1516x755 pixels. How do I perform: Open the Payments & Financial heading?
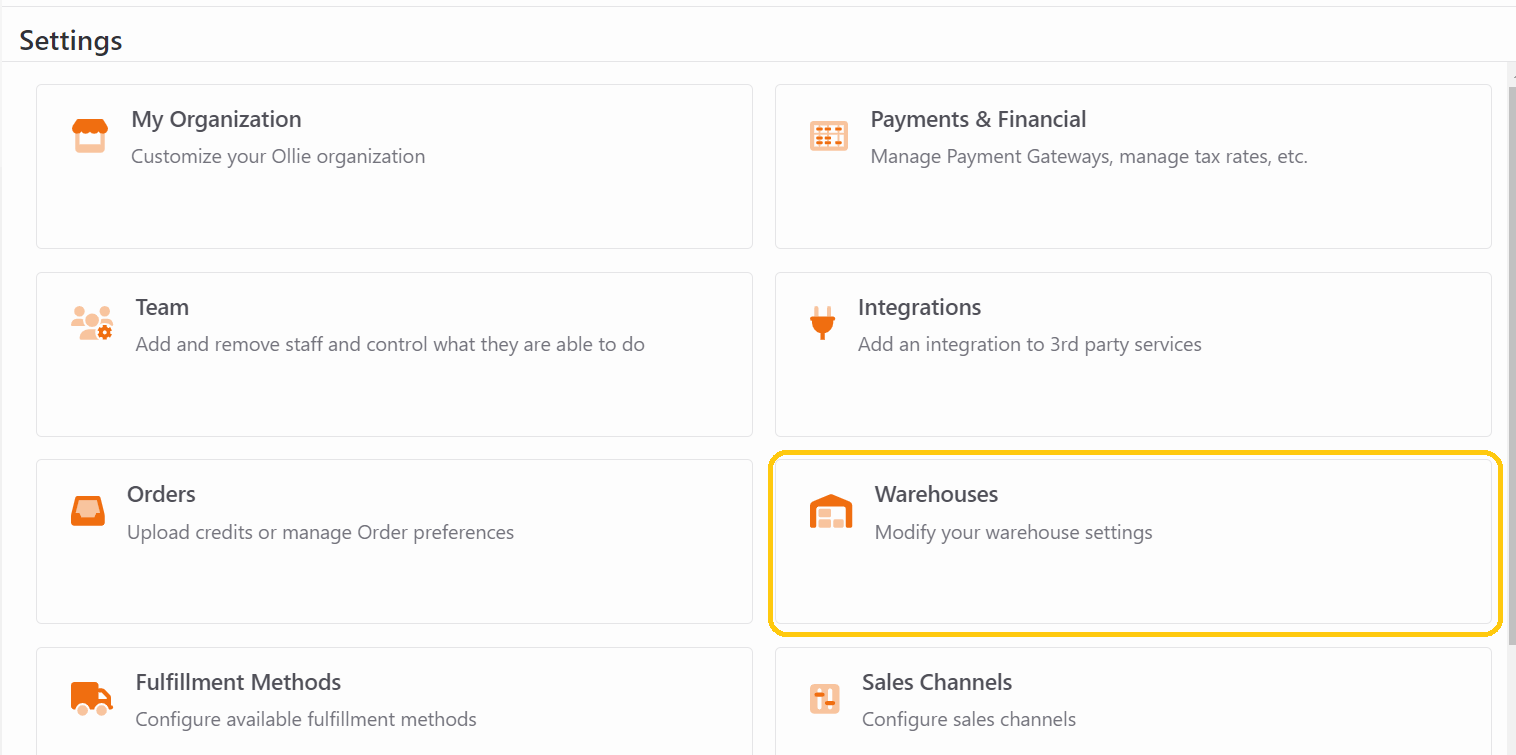[x=978, y=119]
